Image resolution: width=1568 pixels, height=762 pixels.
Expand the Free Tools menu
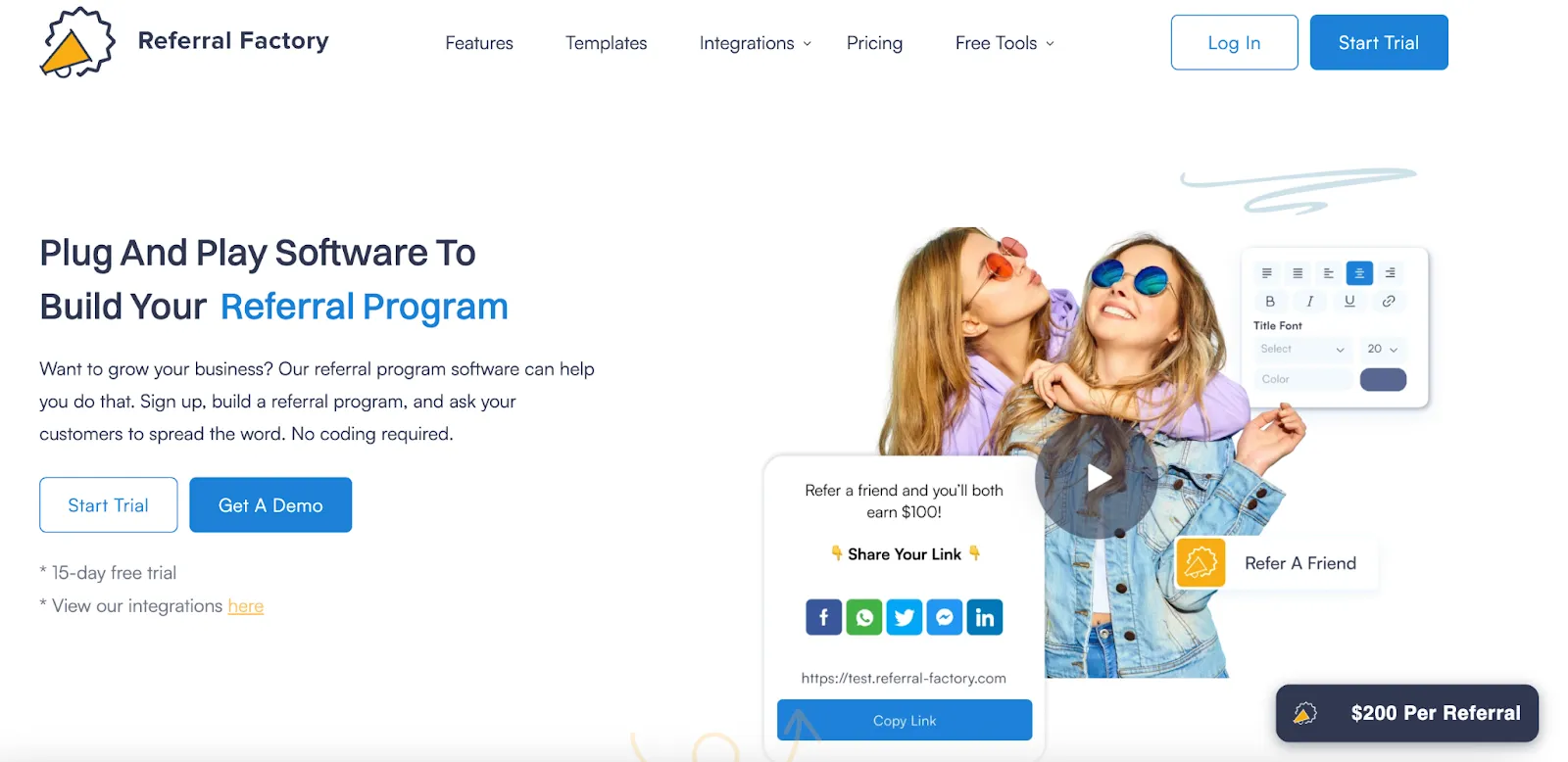tap(1004, 43)
